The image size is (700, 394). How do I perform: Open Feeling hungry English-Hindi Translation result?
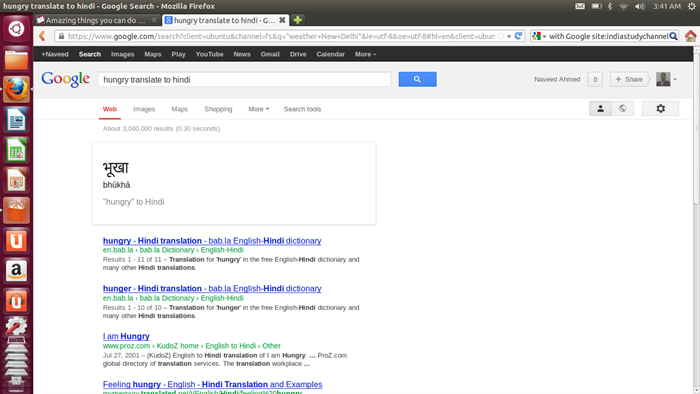[x=212, y=384]
